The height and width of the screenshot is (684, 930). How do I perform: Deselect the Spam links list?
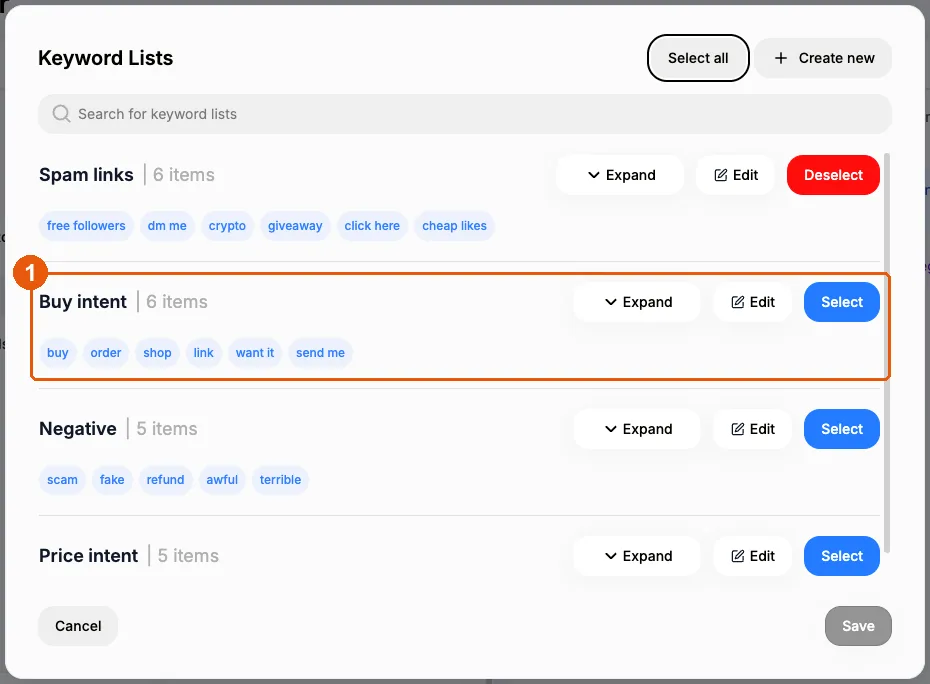[x=833, y=175]
